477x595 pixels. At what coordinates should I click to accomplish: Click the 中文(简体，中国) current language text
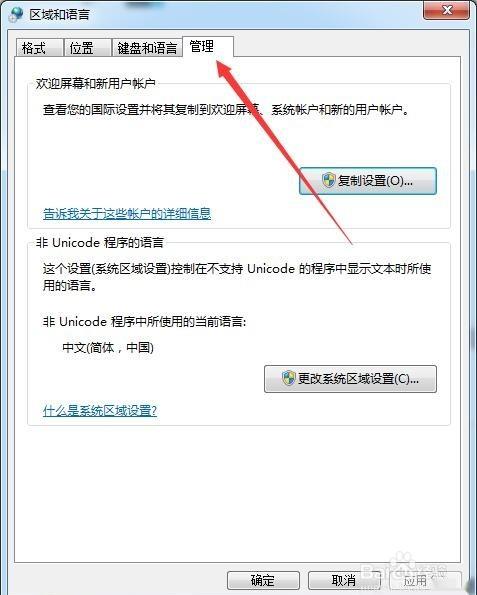[x=108, y=347]
